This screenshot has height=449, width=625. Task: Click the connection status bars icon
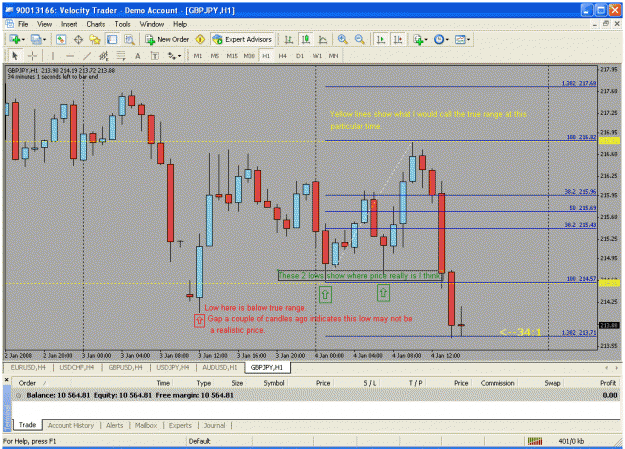[535, 441]
